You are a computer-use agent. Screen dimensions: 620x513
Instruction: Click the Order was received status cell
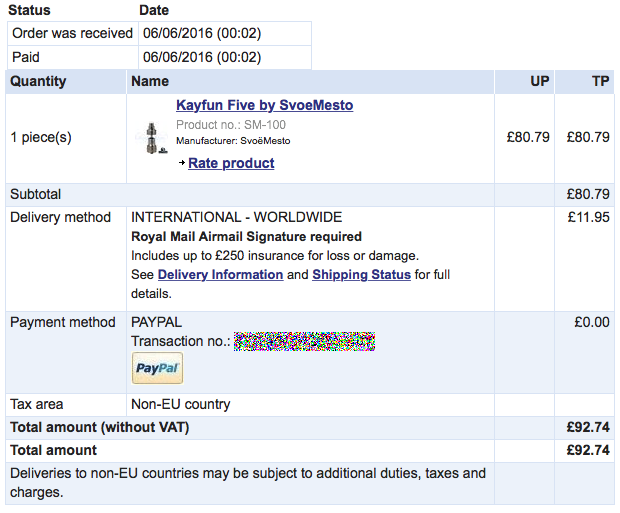pos(72,33)
